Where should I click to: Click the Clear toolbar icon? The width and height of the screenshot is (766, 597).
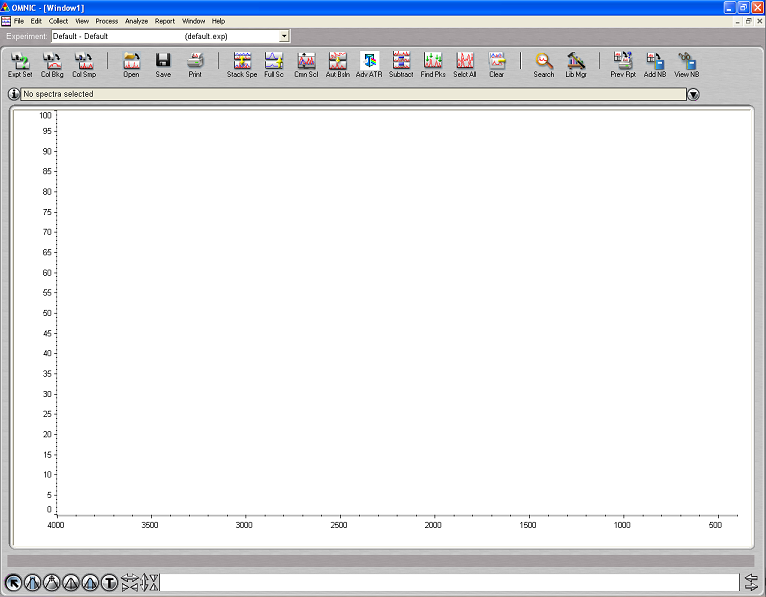coord(496,64)
